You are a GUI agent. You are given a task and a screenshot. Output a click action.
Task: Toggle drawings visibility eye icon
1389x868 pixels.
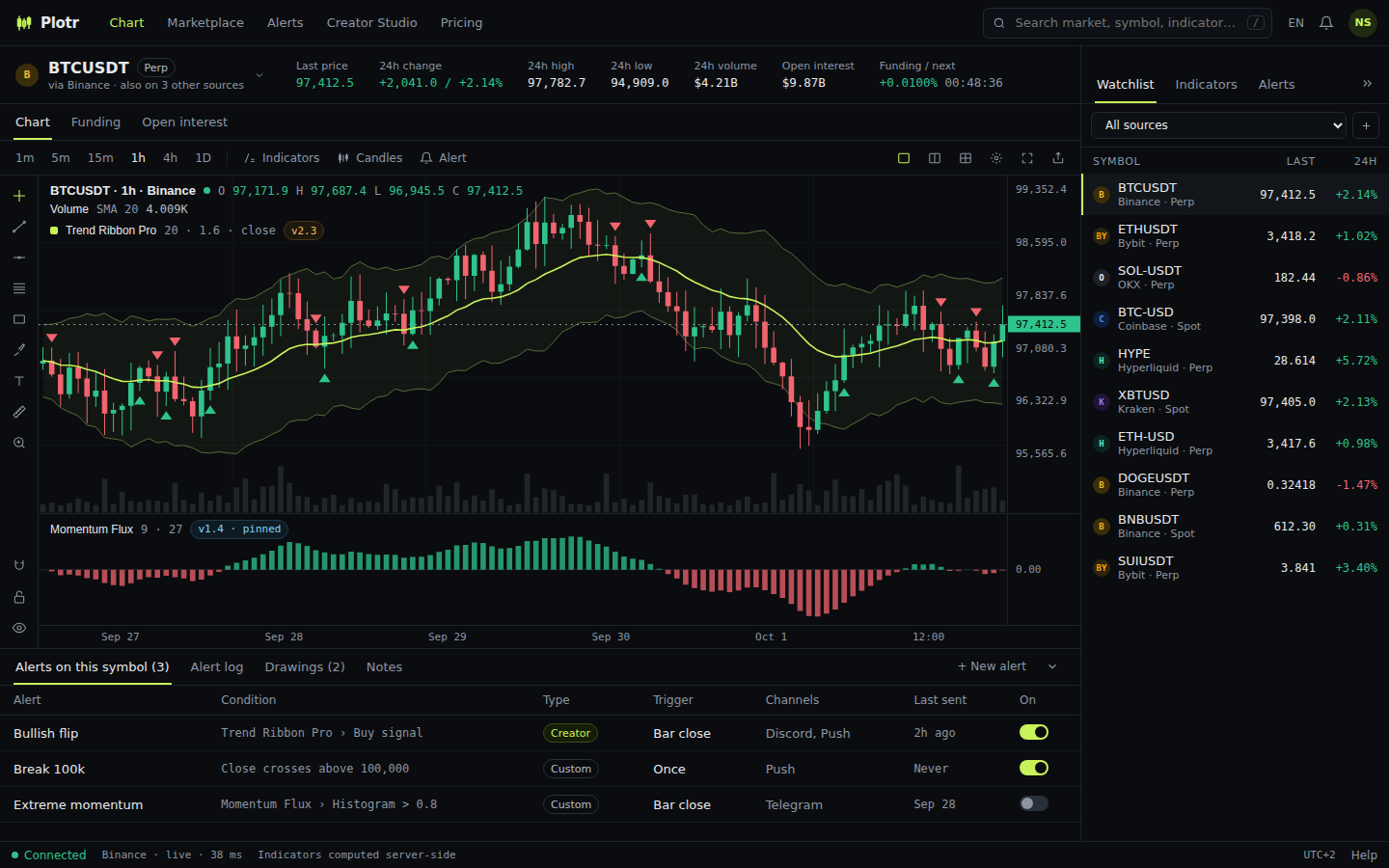tap(19, 628)
